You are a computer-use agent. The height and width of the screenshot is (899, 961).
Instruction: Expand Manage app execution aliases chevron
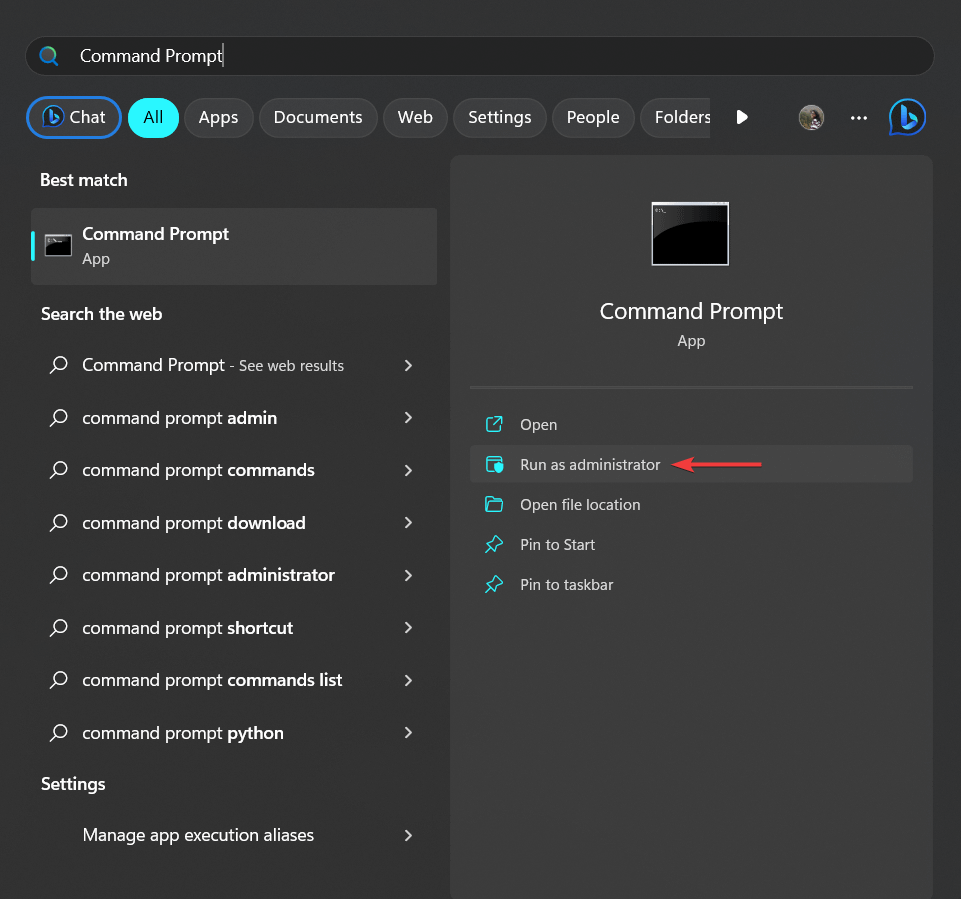pos(408,835)
